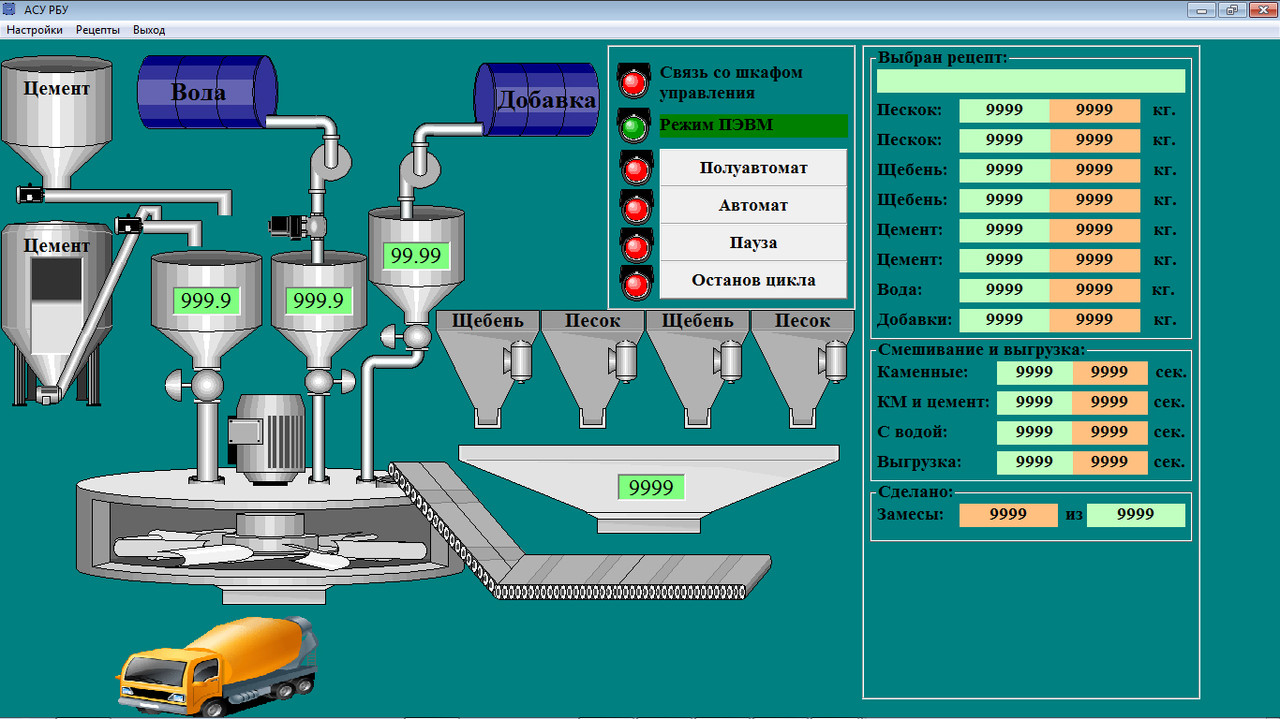Open the Настройки menu
Screen dimensions: 1280x719
point(35,30)
